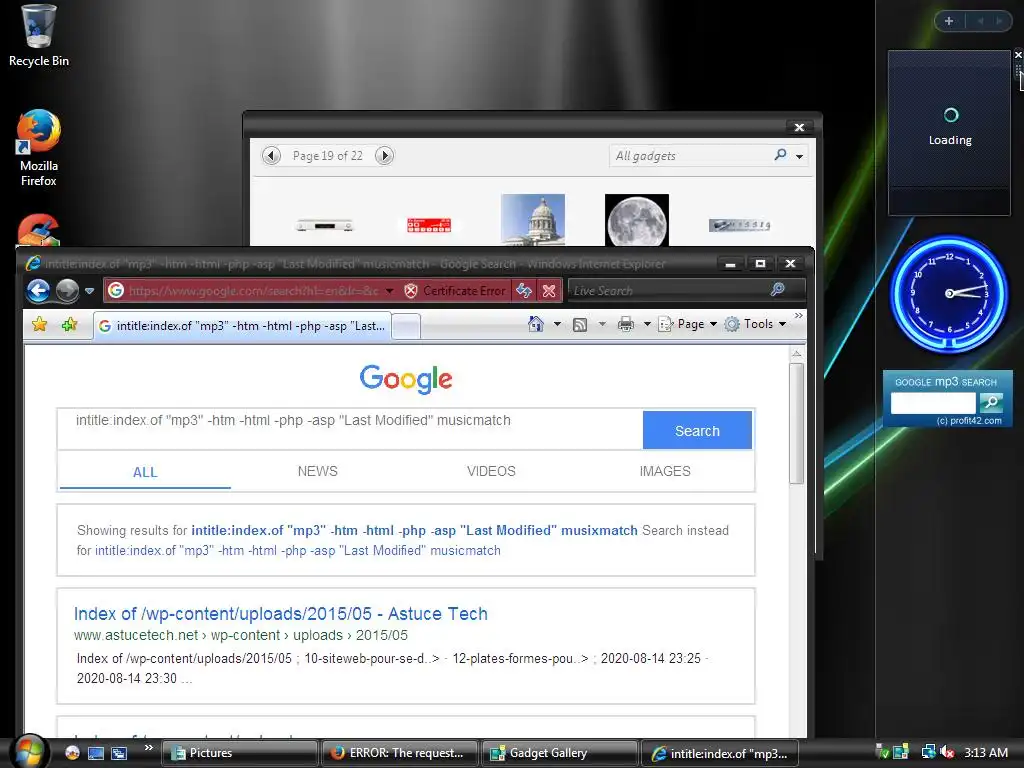Switch to the VIDEOS results tab
The height and width of the screenshot is (768, 1024).
(x=491, y=471)
